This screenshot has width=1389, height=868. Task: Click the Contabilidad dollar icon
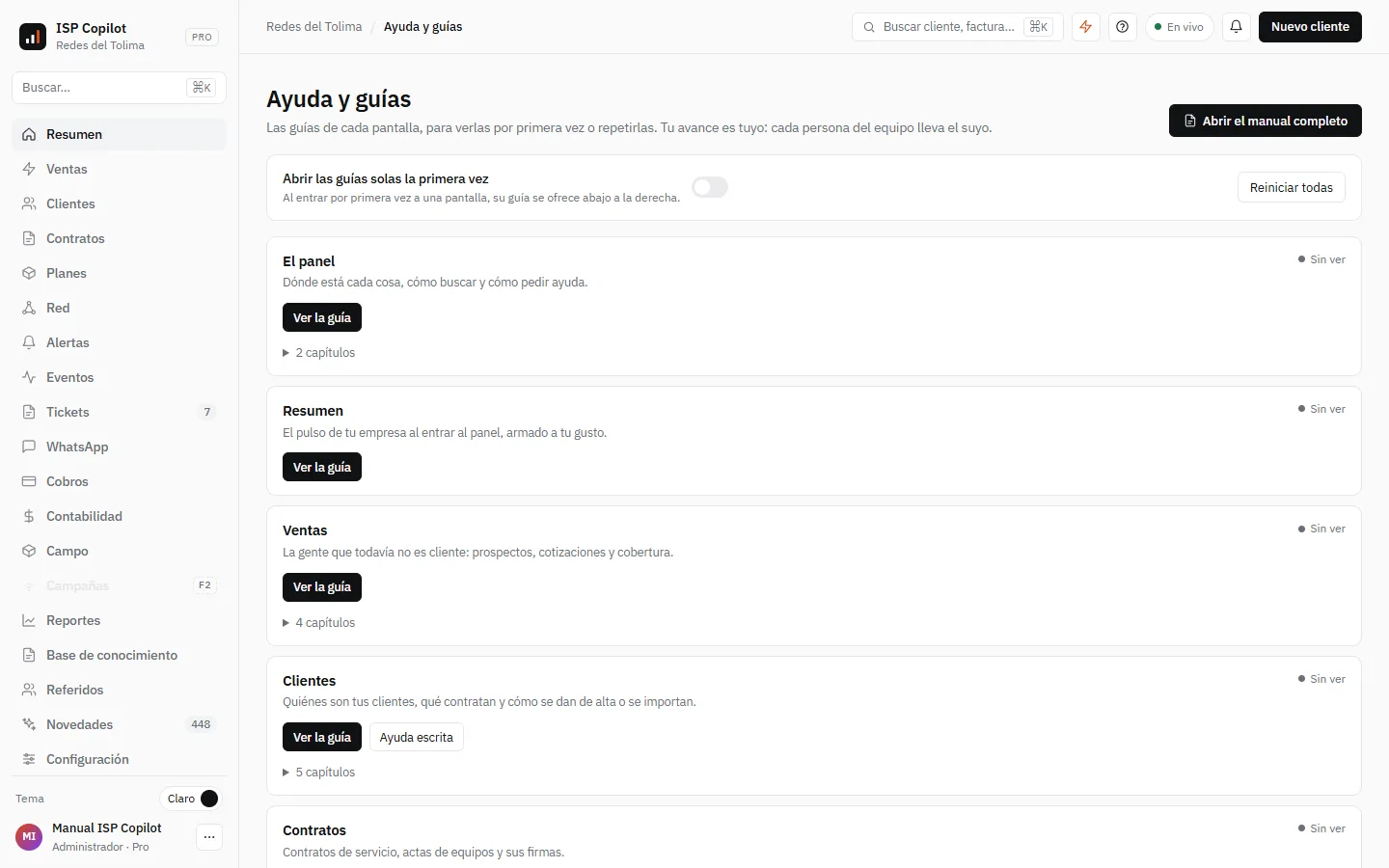pyautogui.click(x=29, y=516)
